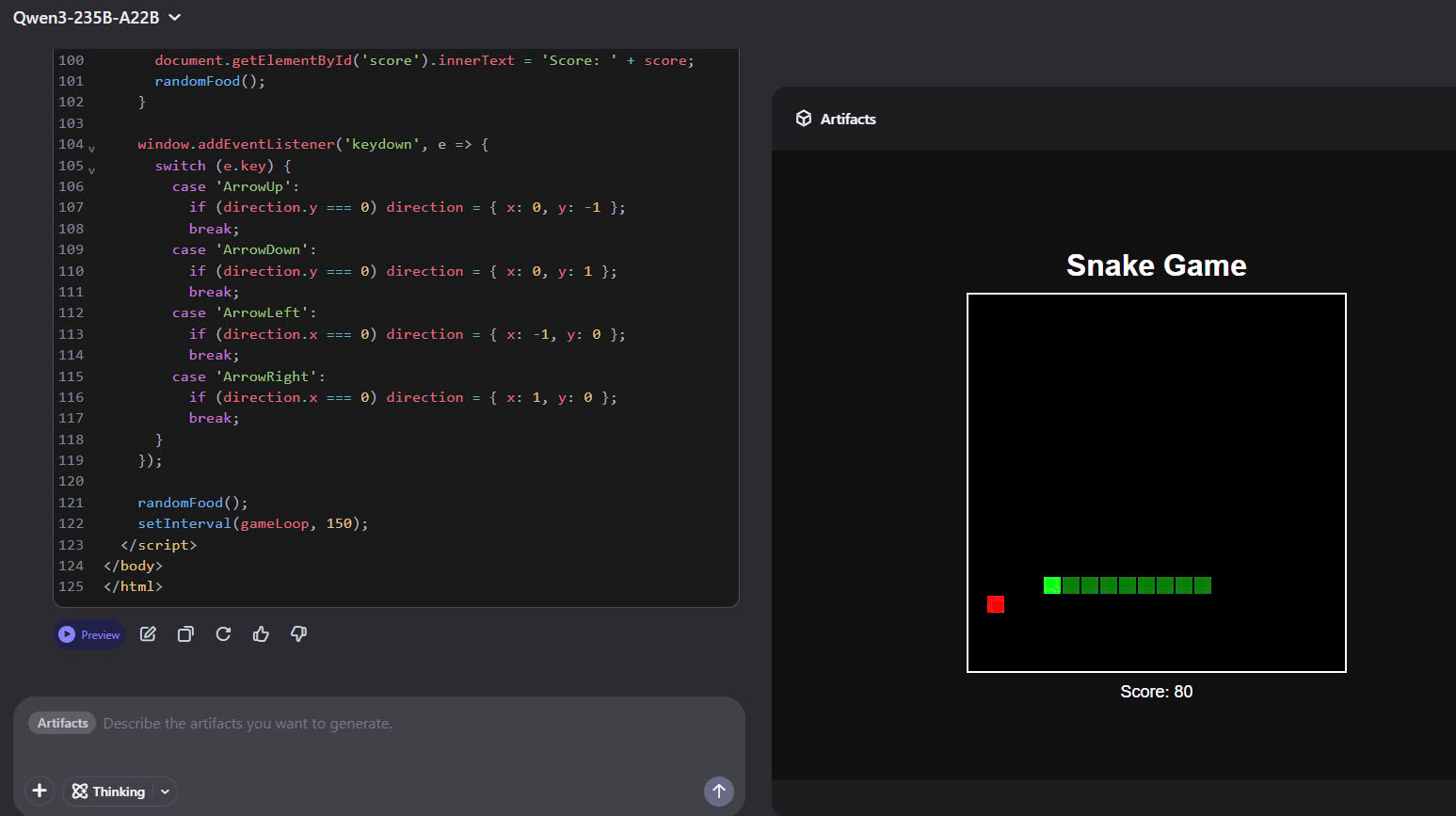Click the Snake Game heading
Viewport: 1456px width, 816px height.
coord(1156,265)
